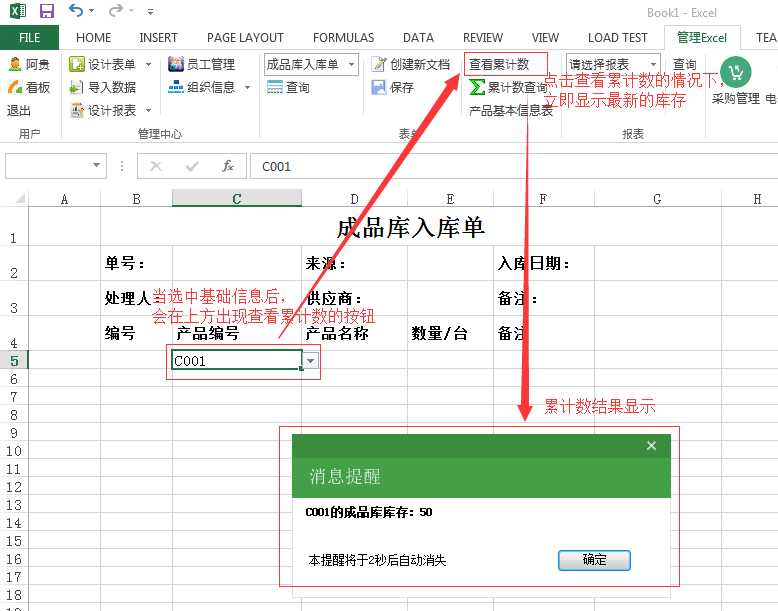Open the data validation dropdown beside C001
The height and width of the screenshot is (611, 778).
(x=310, y=361)
